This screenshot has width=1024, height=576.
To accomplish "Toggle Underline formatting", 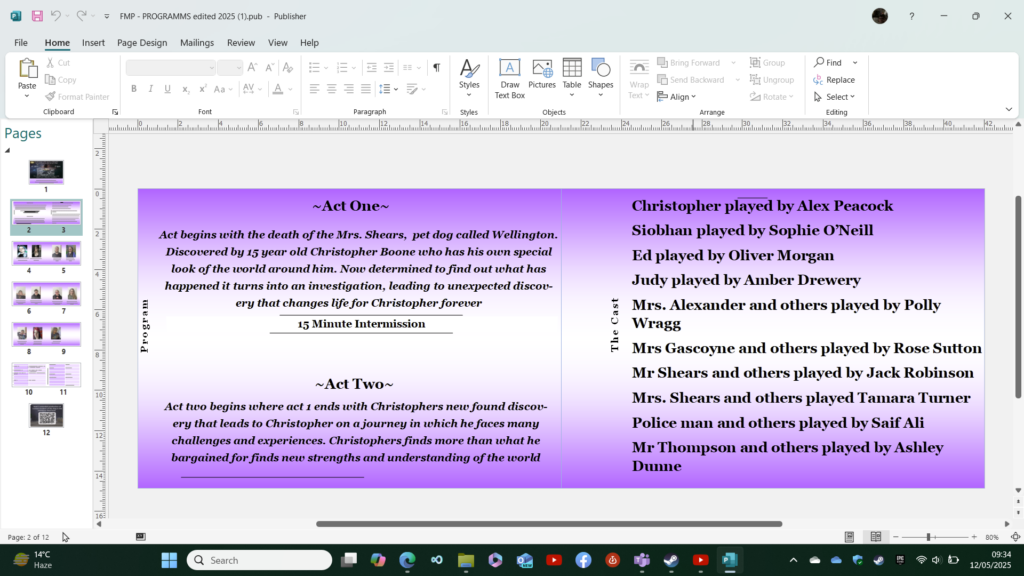I will click(168, 89).
